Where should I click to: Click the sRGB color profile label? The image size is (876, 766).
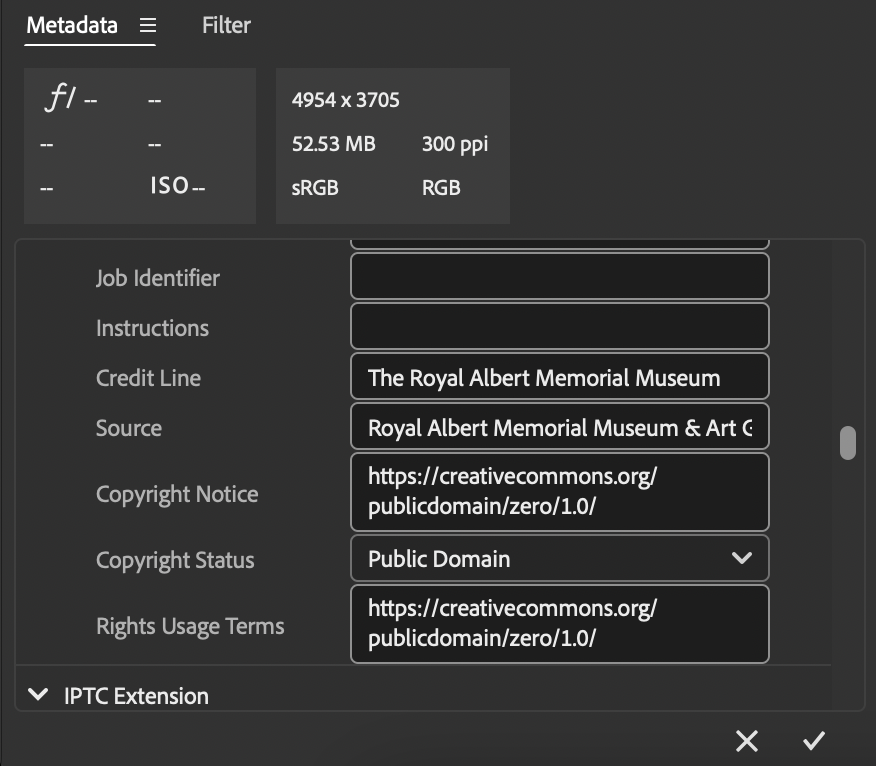click(x=315, y=188)
